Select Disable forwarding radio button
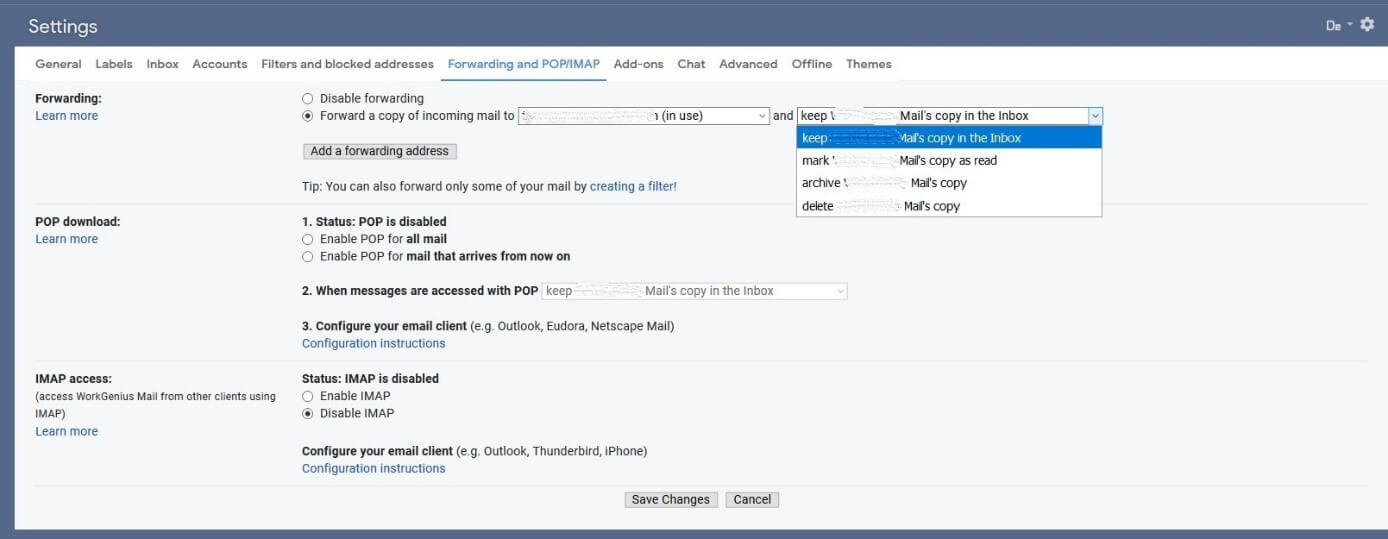This screenshot has width=1388, height=539. pyautogui.click(x=308, y=99)
